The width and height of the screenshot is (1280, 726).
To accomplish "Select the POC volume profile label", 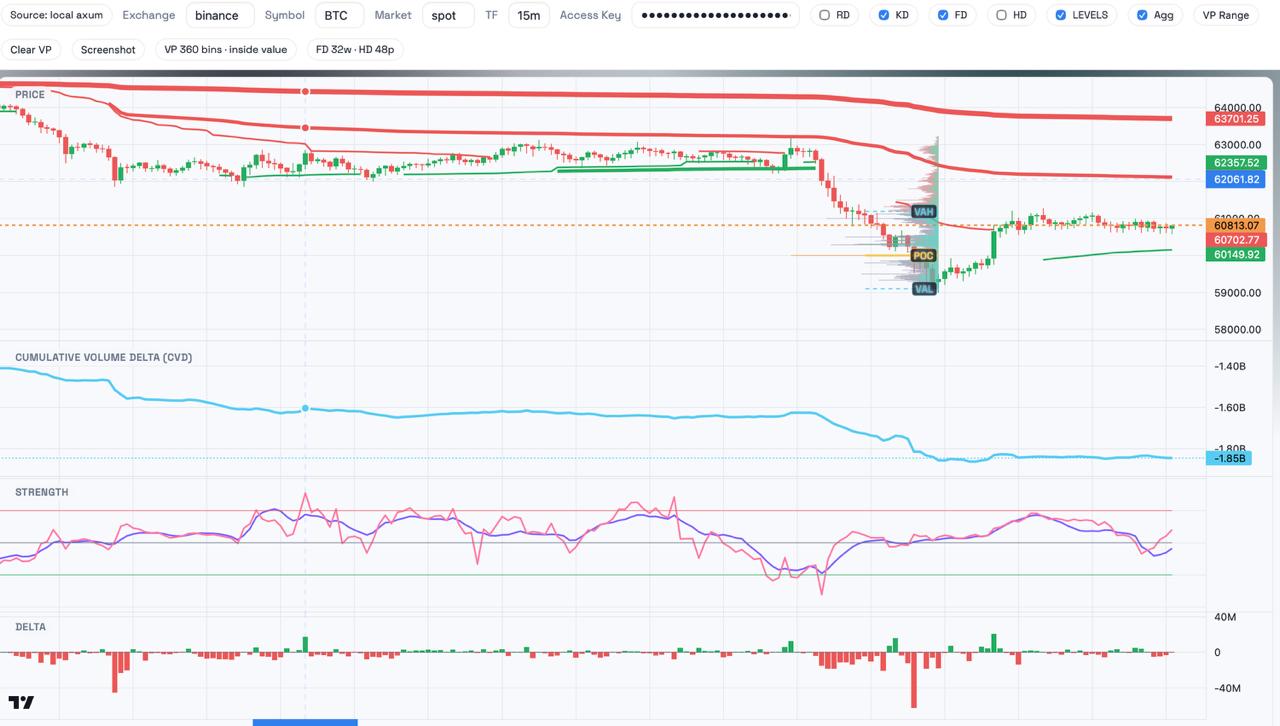I will (x=923, y=256).
